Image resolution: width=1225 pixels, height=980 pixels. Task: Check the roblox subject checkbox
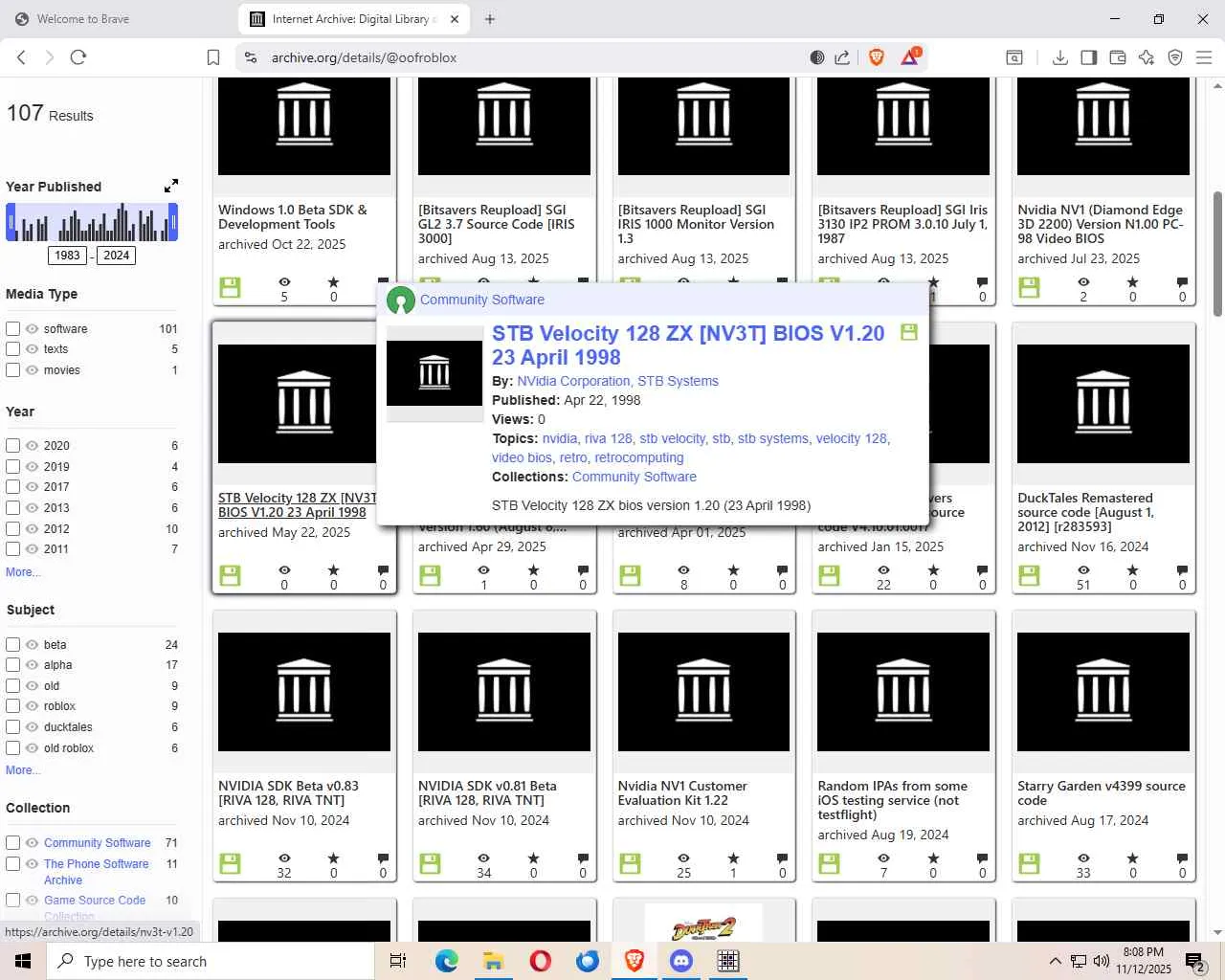(13, 706)
